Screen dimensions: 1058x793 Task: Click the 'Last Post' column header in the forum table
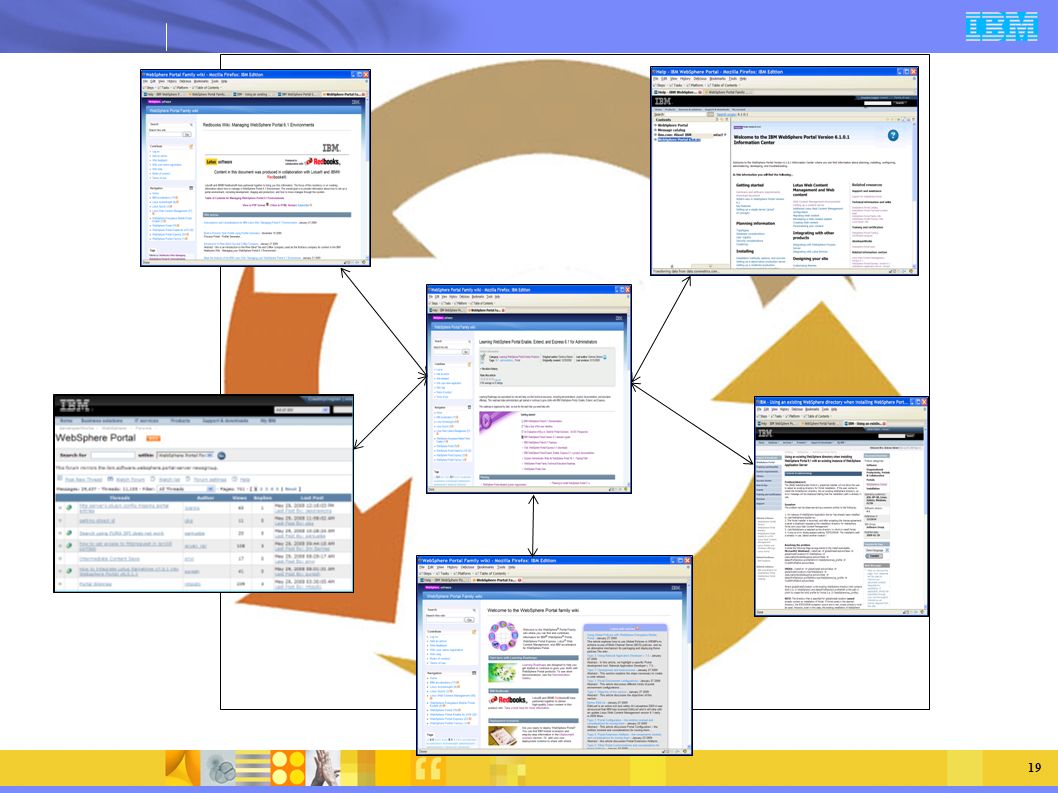click(x=312, y=498)
